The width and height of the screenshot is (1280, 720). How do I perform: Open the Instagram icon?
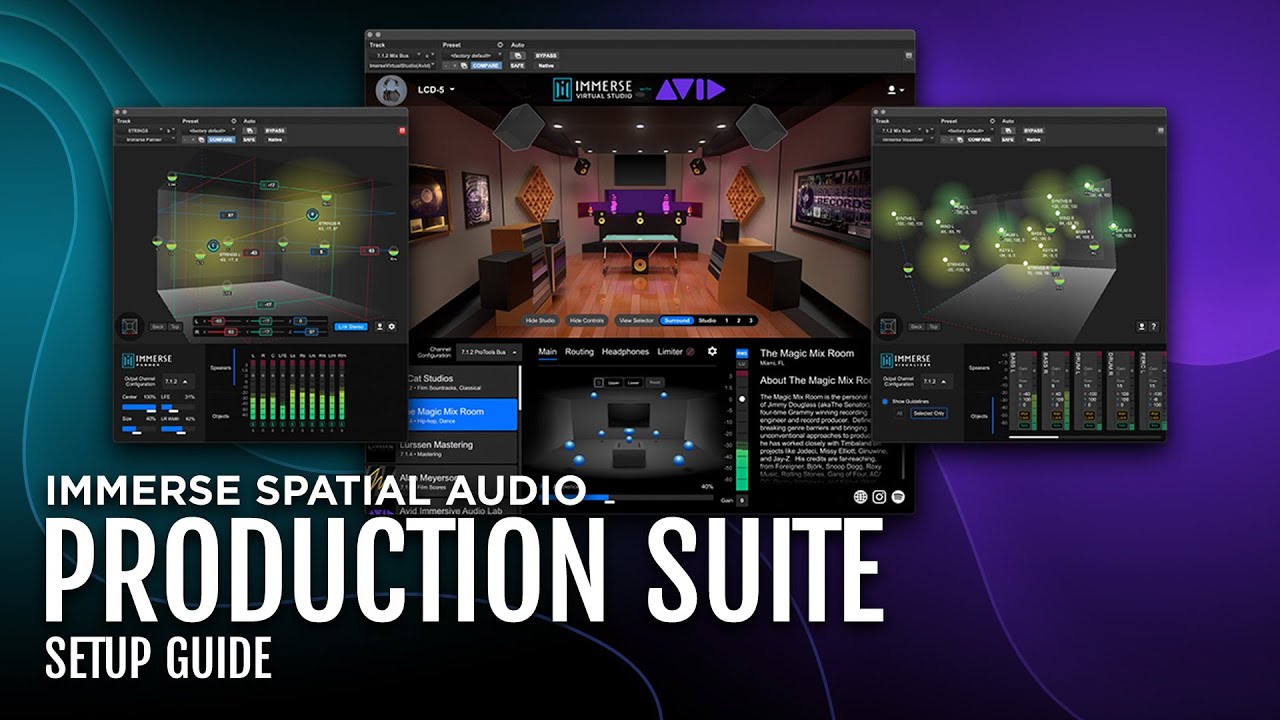[x=879, y=497]
